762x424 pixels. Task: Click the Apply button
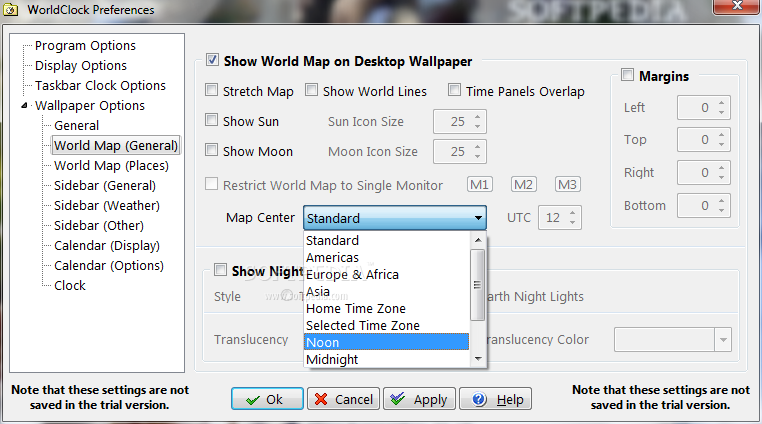[x=419, y=399]
